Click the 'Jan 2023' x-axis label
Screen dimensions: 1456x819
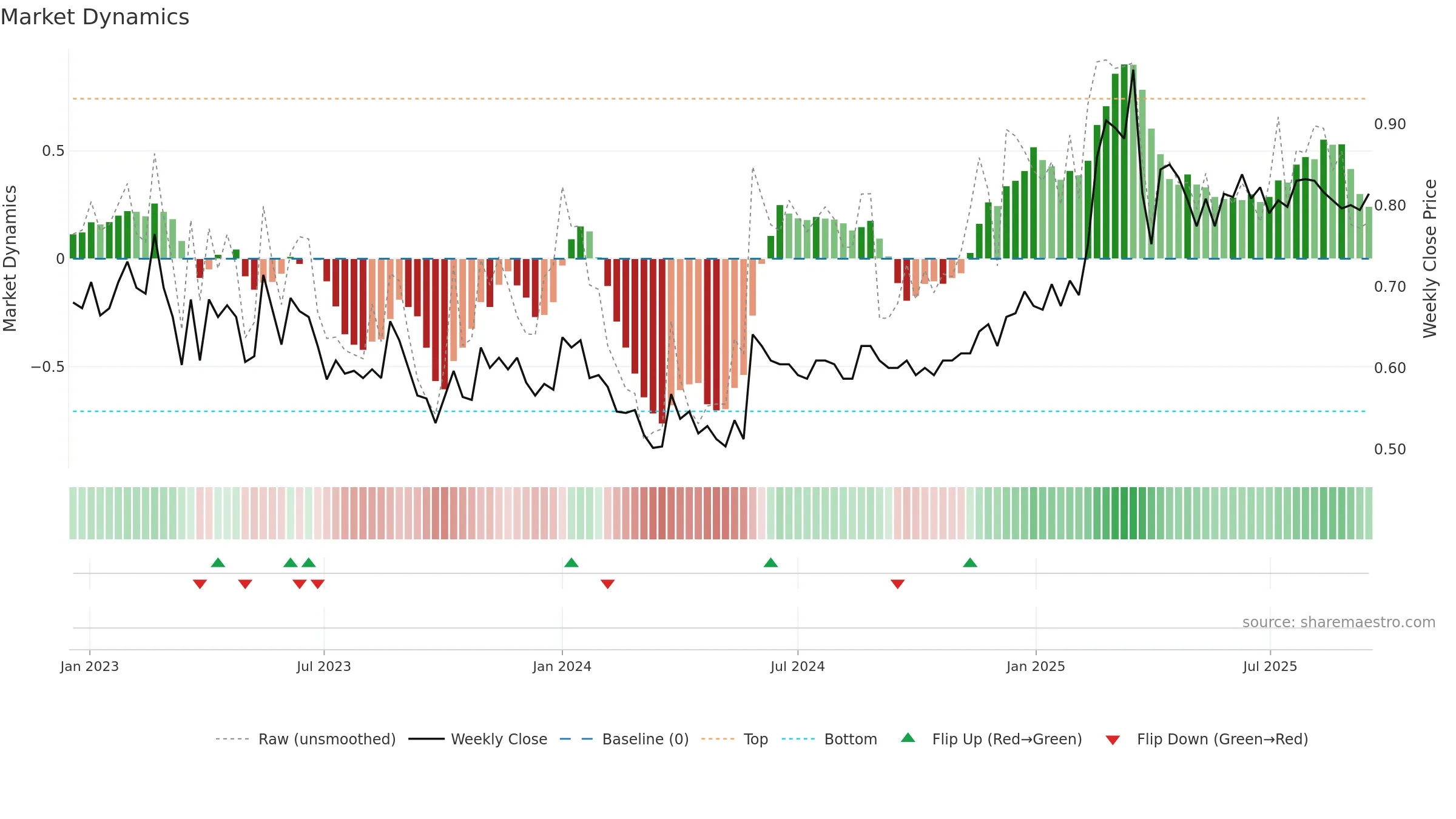89,666
